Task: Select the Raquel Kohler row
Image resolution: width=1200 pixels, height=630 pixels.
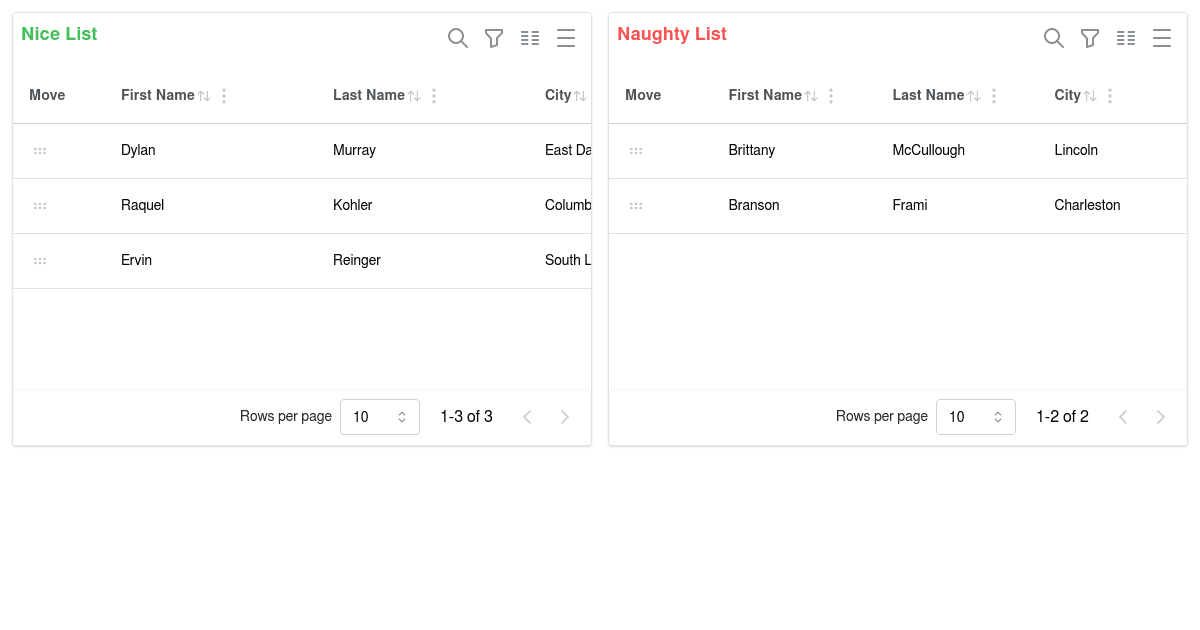Action: coord(302,206)
